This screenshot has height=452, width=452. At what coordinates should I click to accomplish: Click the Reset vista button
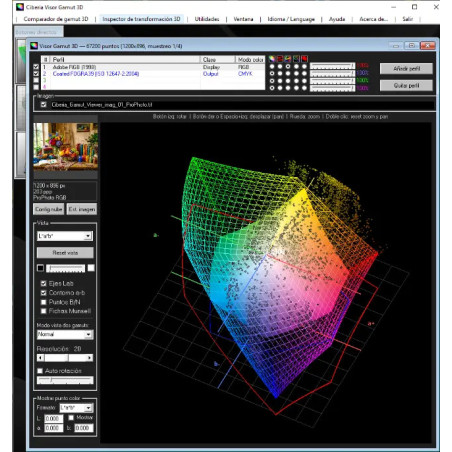65,253
